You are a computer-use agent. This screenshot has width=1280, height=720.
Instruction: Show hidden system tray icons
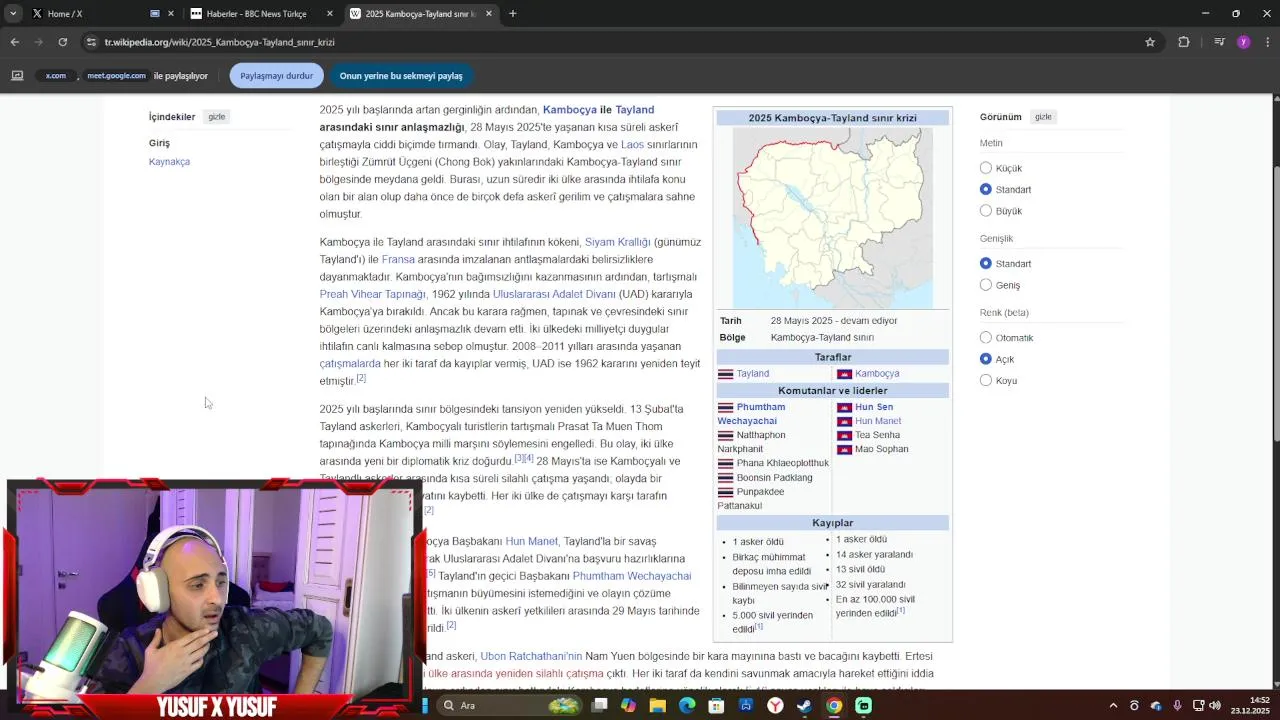pos(1113,706)
